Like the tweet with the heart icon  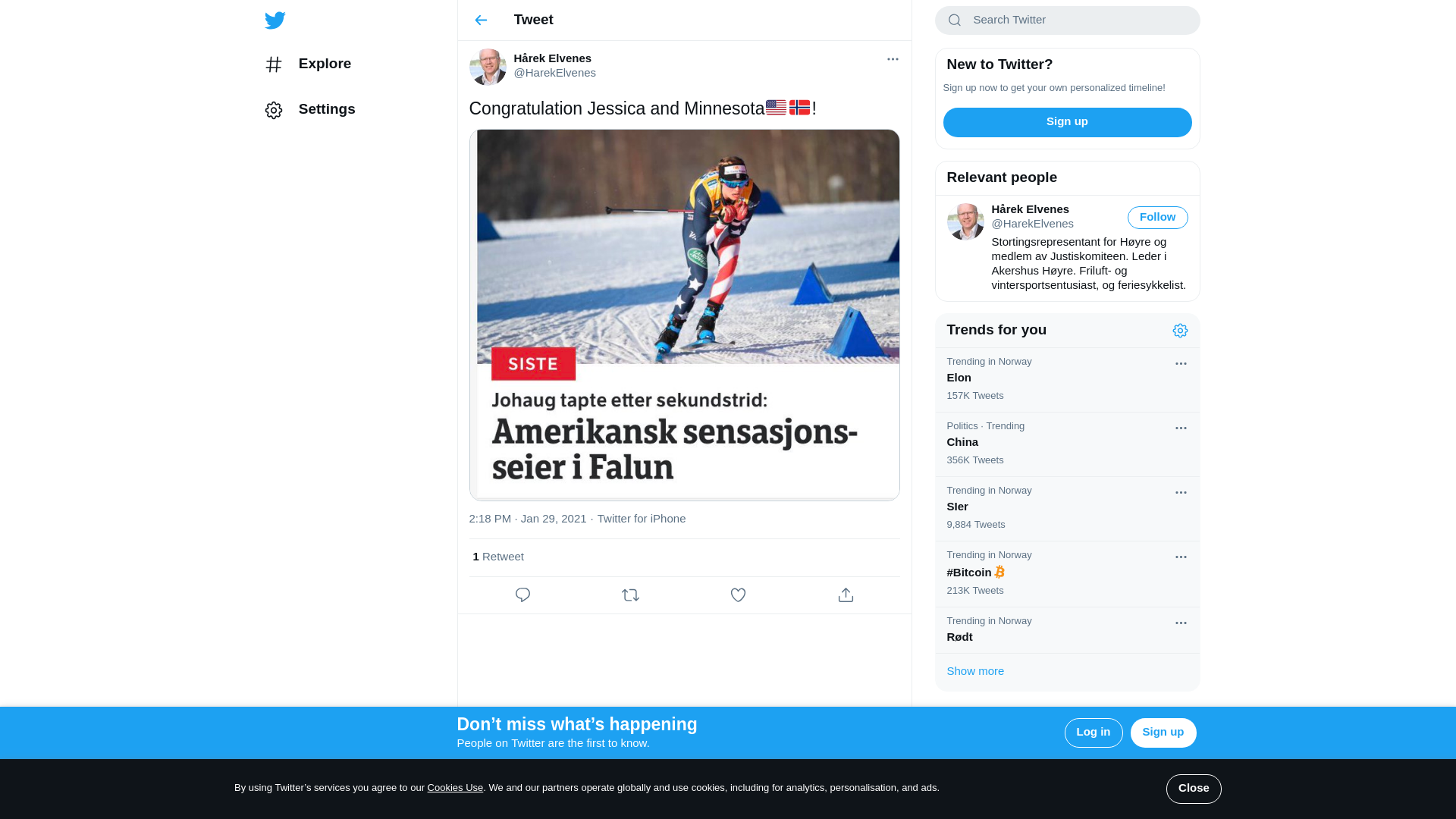click(x=738, y=595)
